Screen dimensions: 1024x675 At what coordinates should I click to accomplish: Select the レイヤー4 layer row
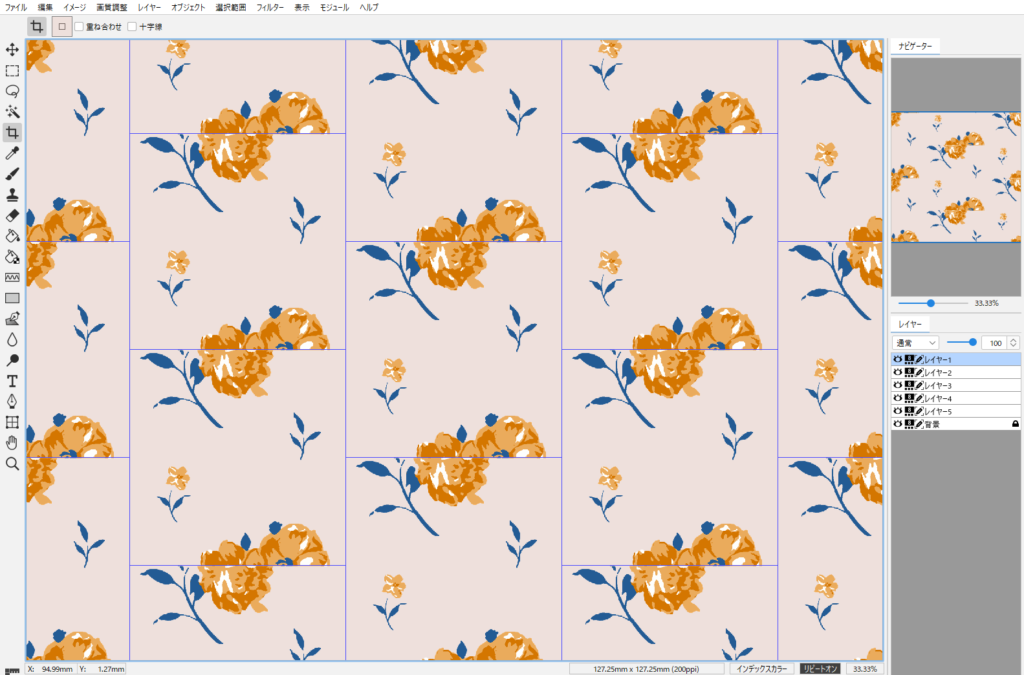[x=956, y=398]
